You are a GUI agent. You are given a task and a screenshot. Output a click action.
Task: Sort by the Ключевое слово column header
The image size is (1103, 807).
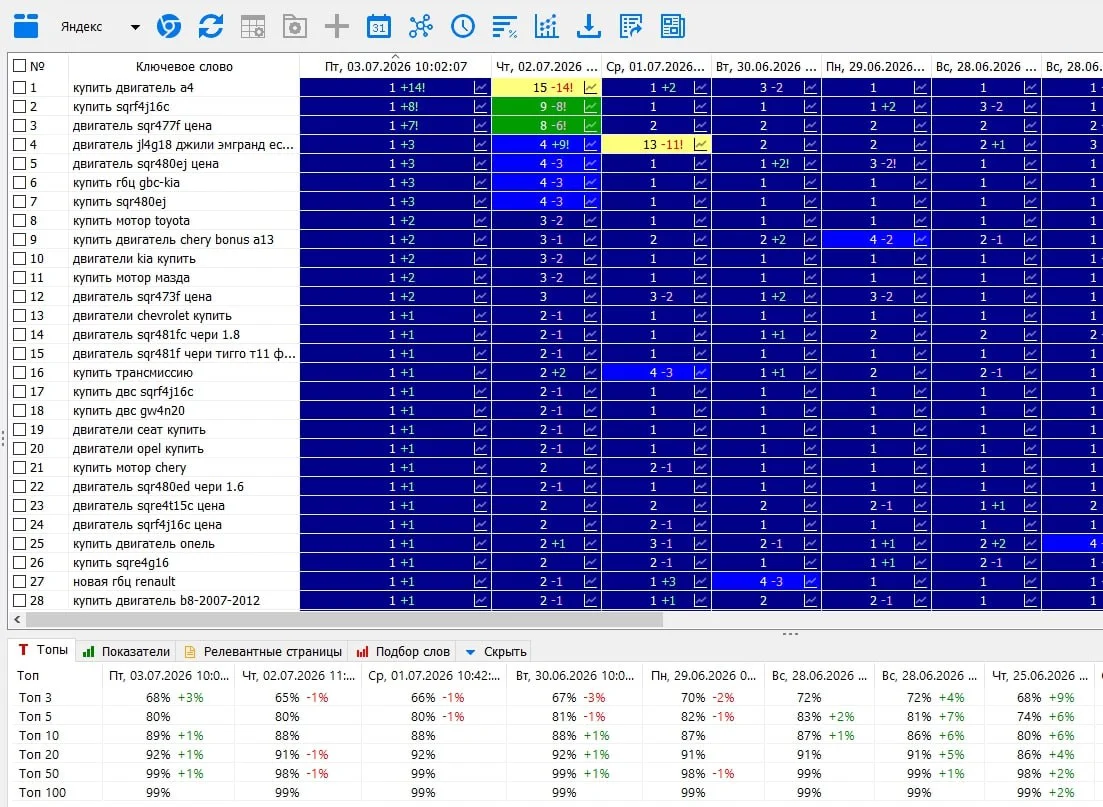point(184,66)
